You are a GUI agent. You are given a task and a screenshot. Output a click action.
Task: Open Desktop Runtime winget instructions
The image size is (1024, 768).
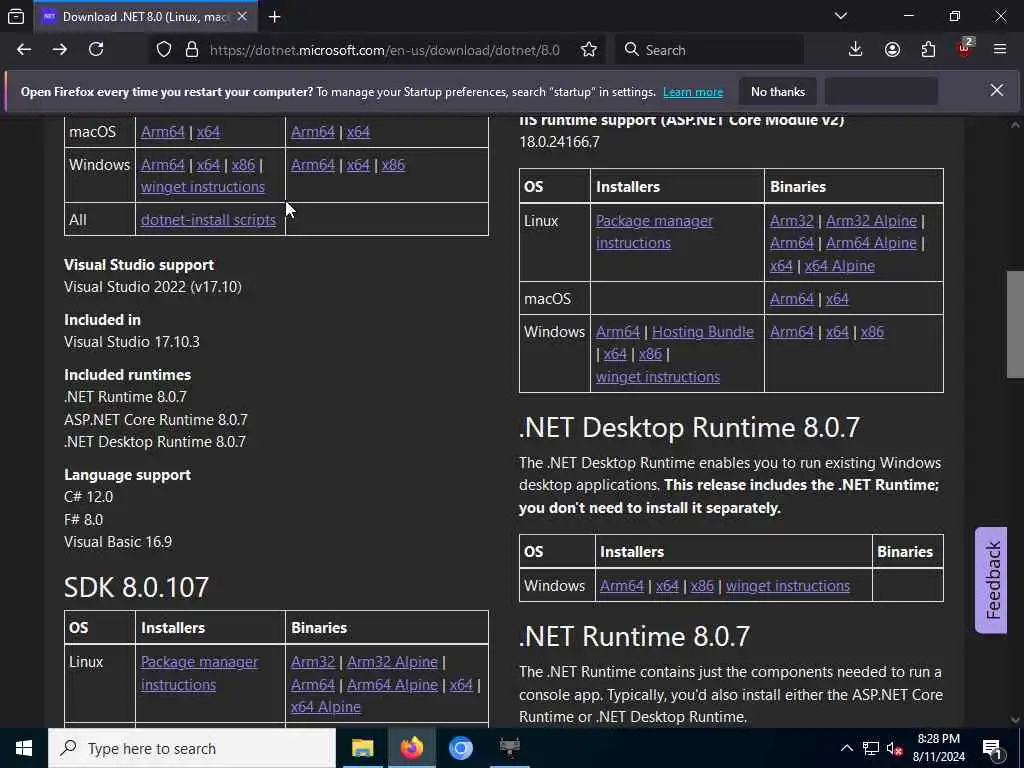[x=788, y=586]
